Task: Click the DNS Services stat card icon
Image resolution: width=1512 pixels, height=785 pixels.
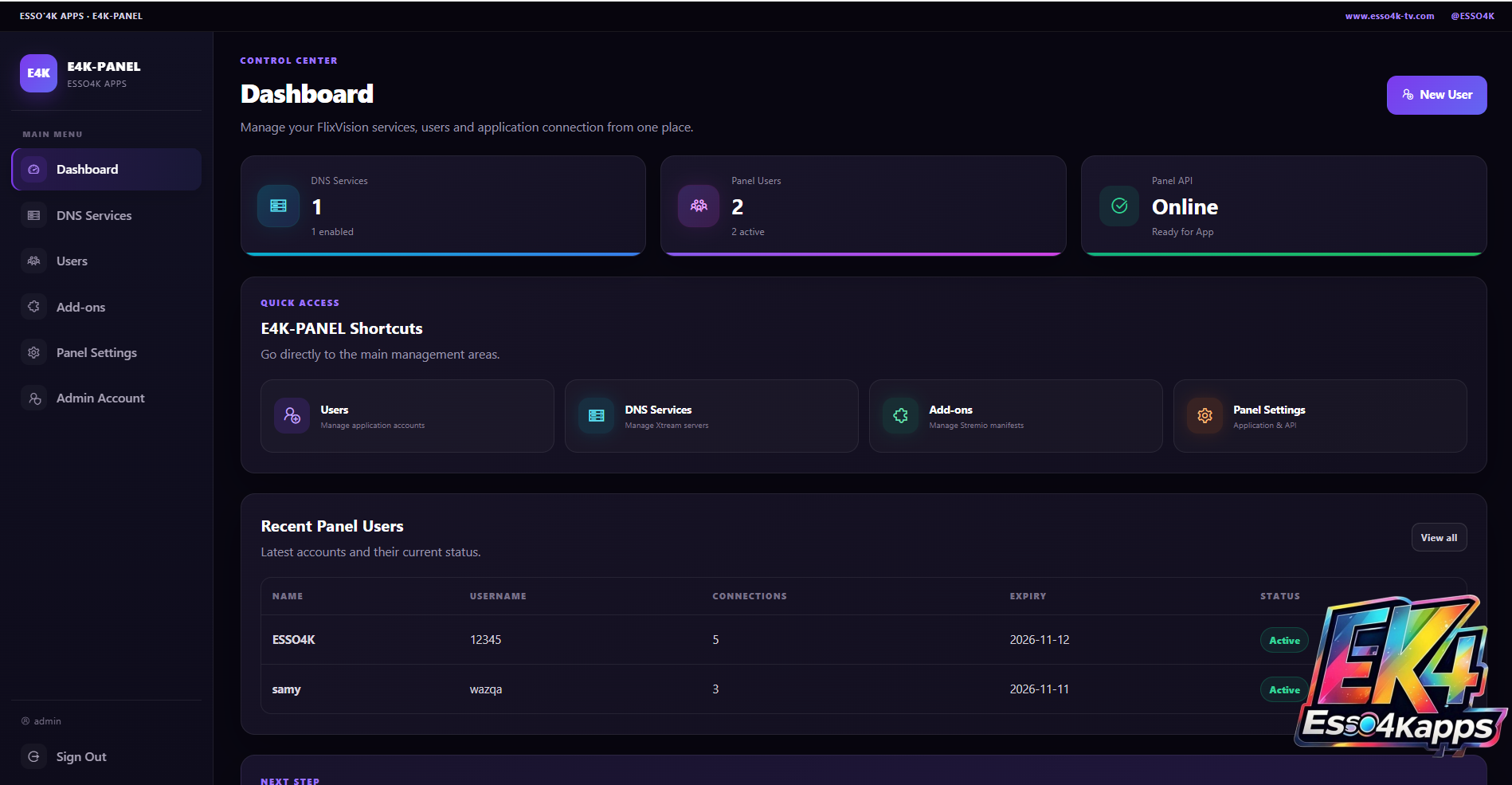Action: tap(278, 206)
